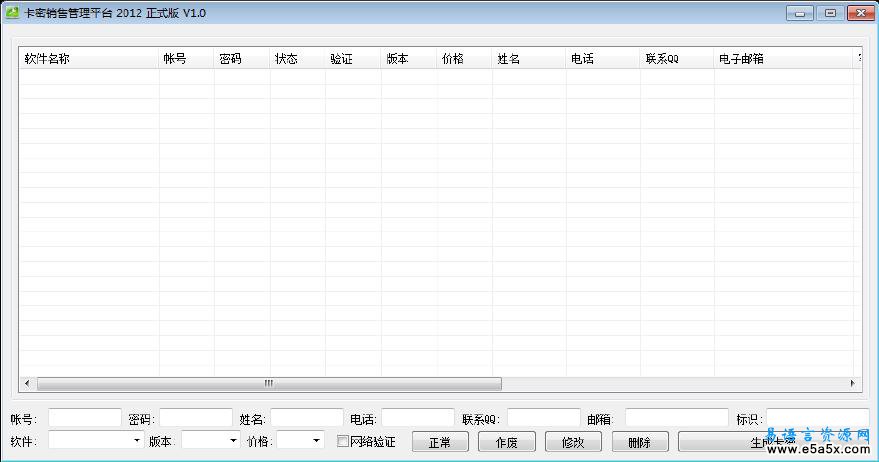The width and height of the screenshot is (879, 462).
Task: Sort by 状态 column header
Action: pyautogui.click(x=297, y=58)
